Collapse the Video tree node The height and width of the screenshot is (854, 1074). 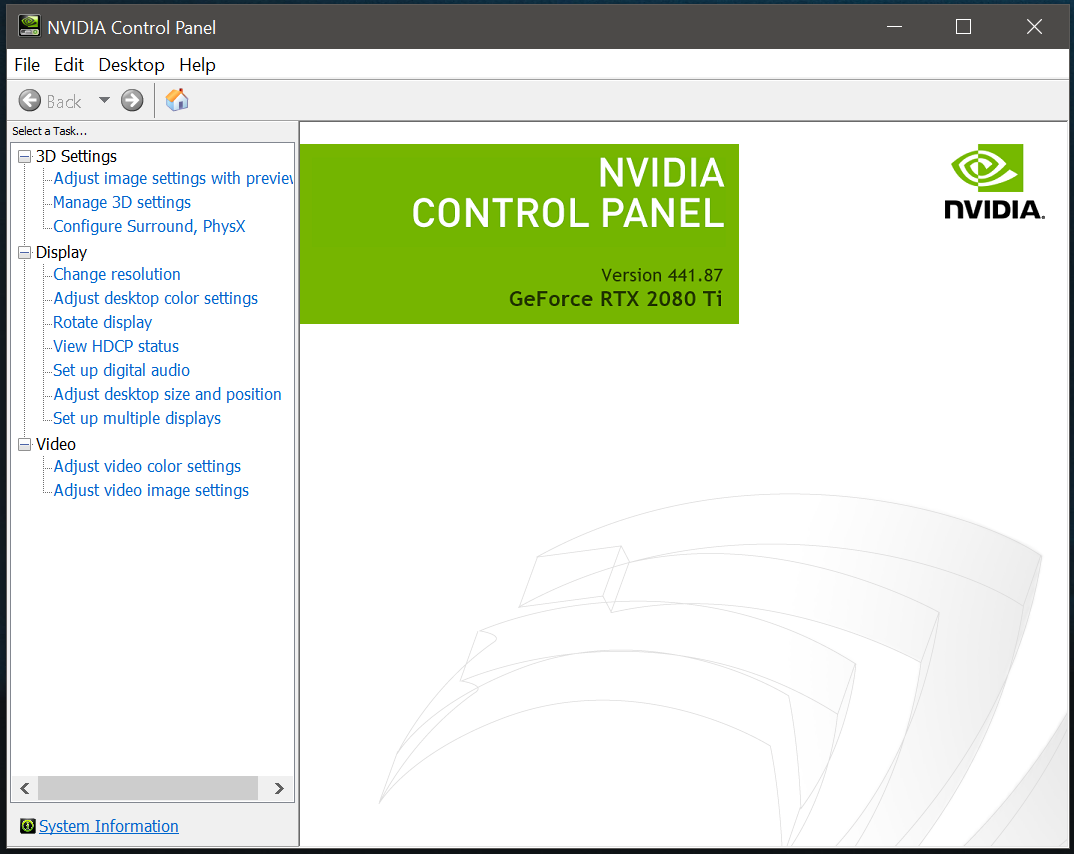tap(25, 444)
